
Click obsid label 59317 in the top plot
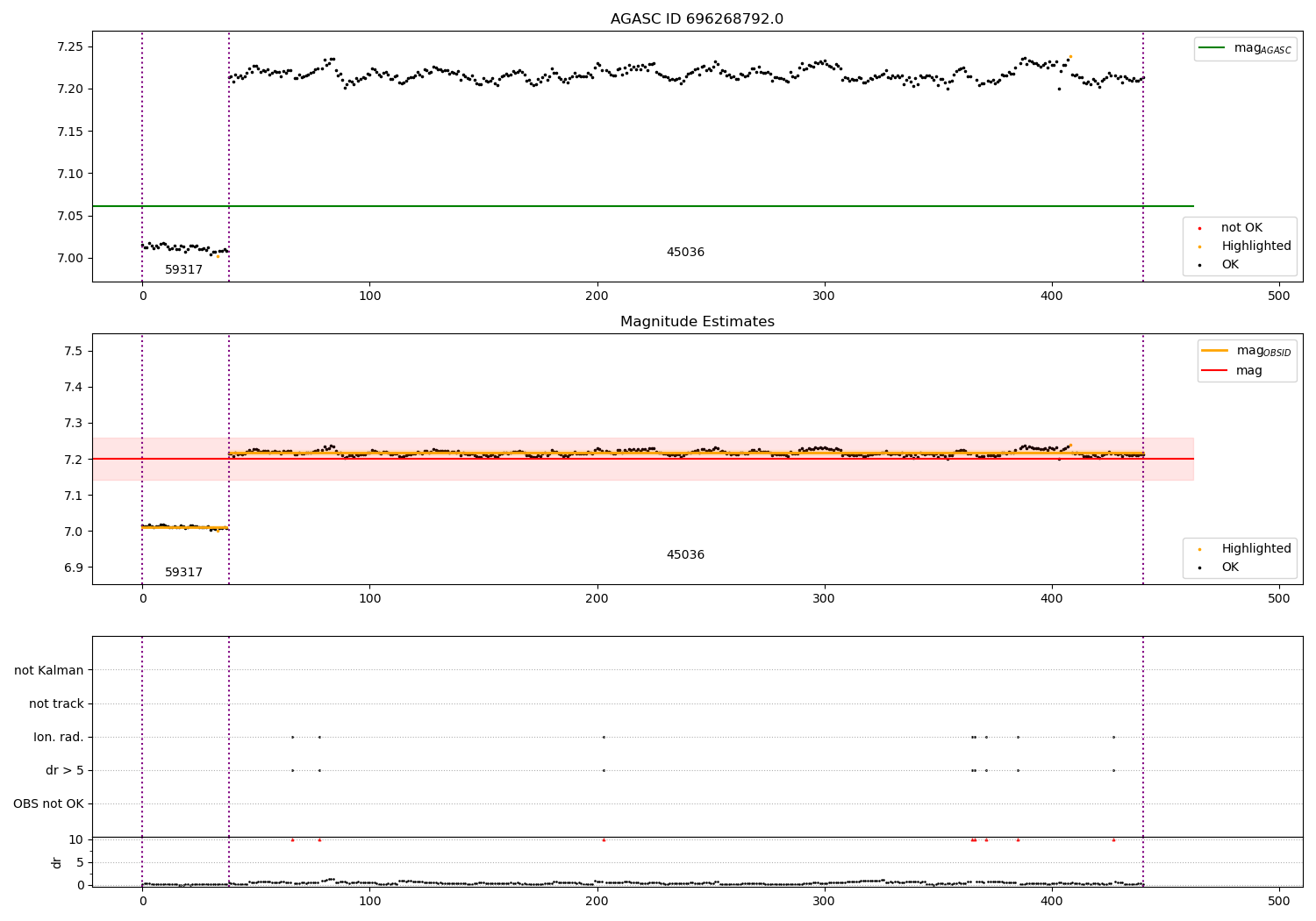184,270
